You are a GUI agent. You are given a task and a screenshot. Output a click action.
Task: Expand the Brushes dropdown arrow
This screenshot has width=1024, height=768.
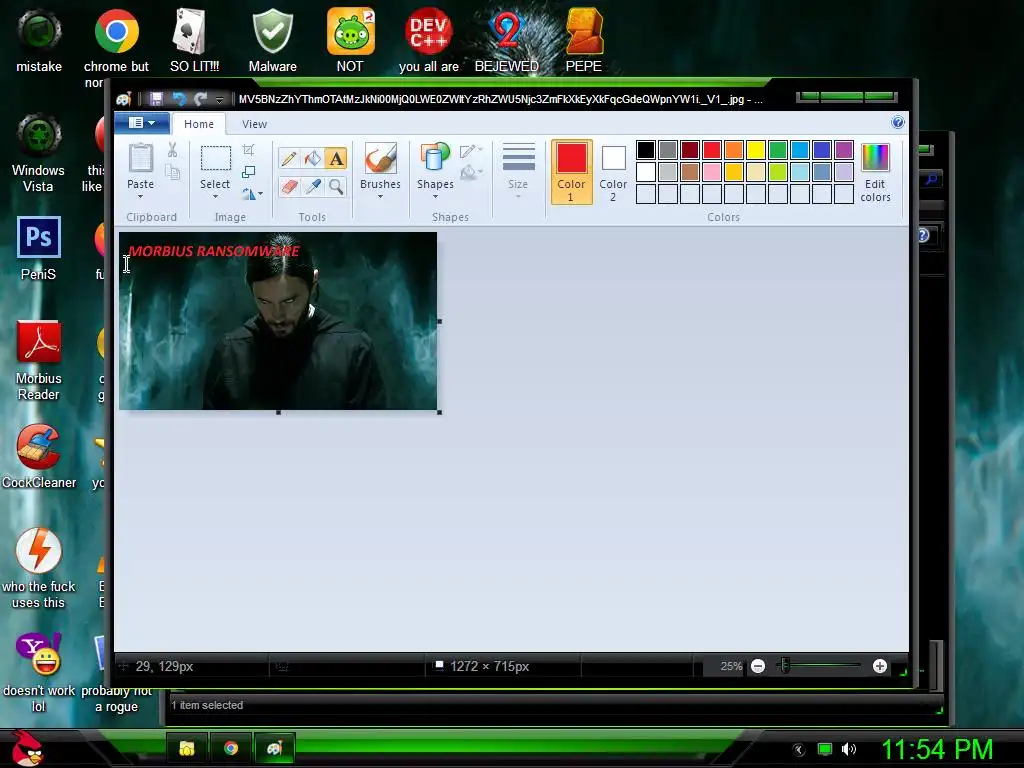[380, 197]
